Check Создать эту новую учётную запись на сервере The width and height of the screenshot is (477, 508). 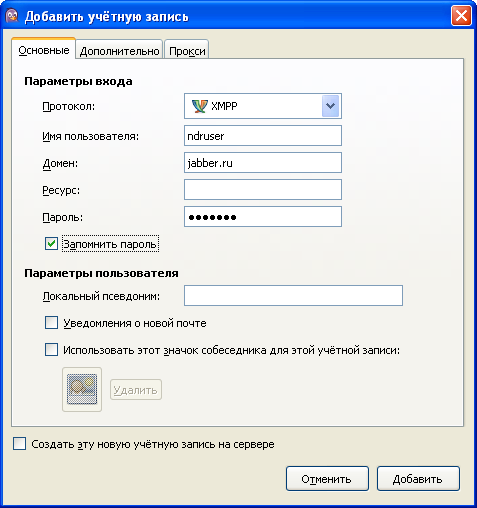pos(19,444)
